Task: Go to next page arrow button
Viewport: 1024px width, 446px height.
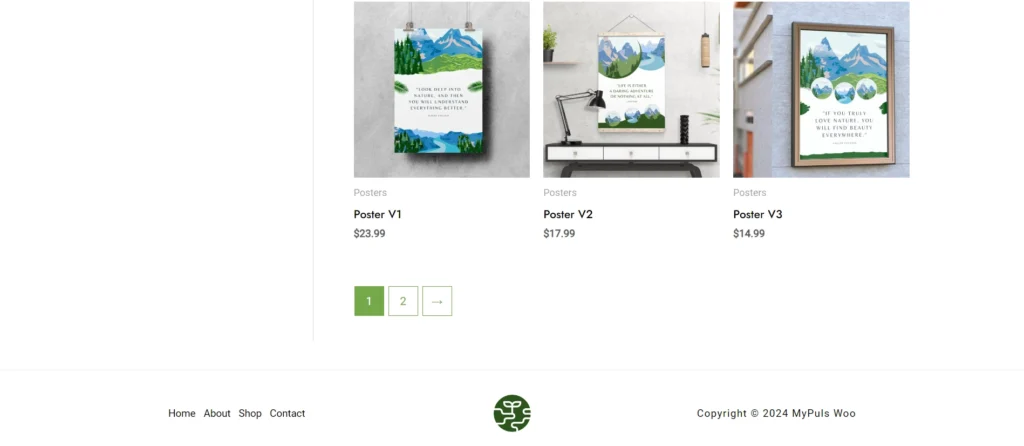Action: point(437,301)
